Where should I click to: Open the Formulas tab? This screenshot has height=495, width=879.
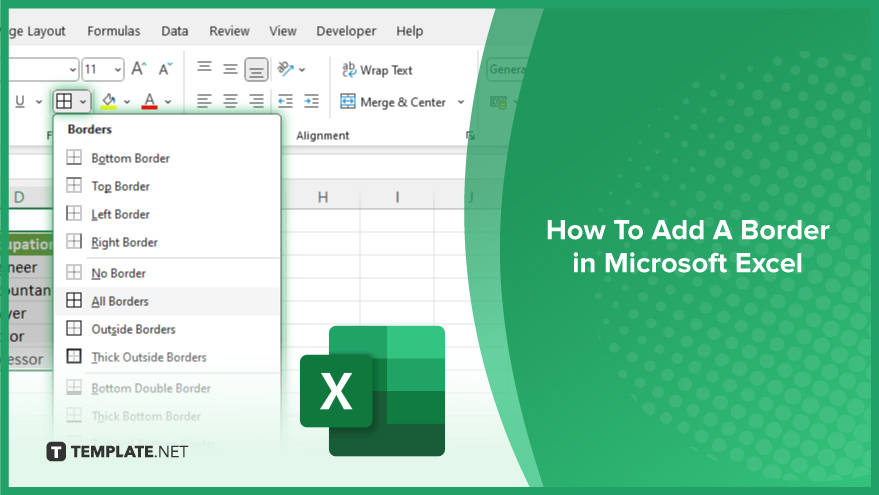pyautogui.click(x=114, y=31)
